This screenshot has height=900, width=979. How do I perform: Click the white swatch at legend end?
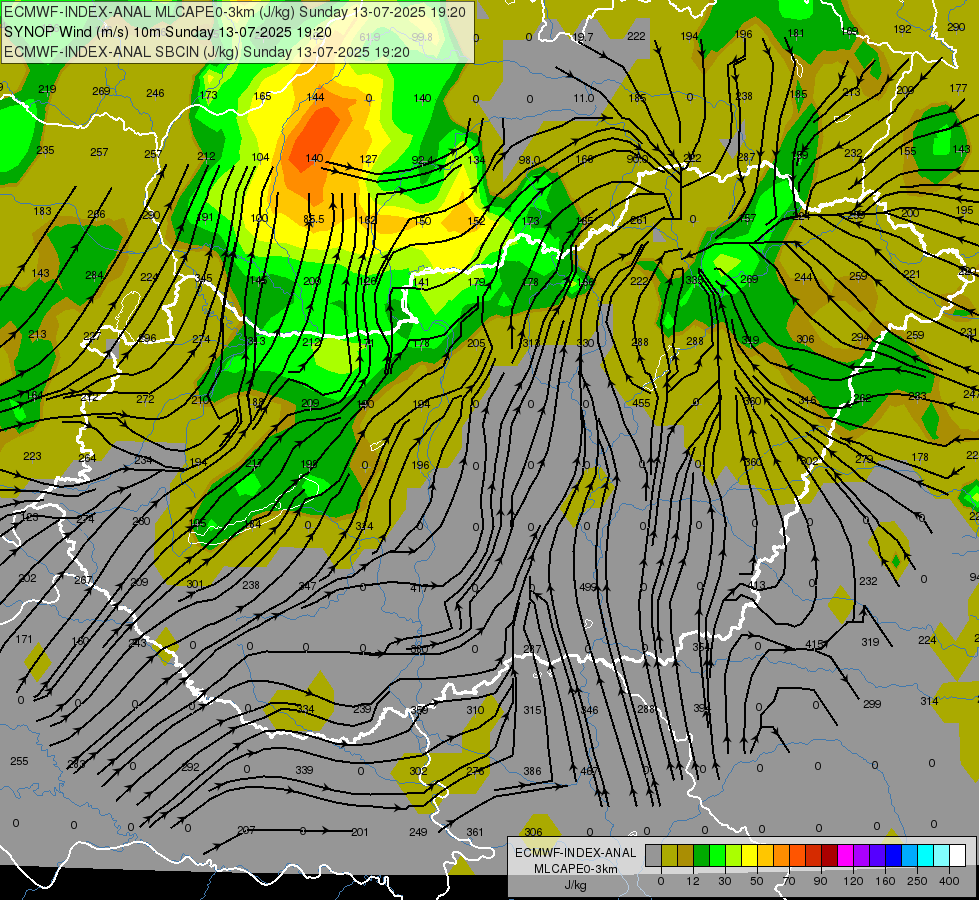pyautogui.click(x=958, y=855)
